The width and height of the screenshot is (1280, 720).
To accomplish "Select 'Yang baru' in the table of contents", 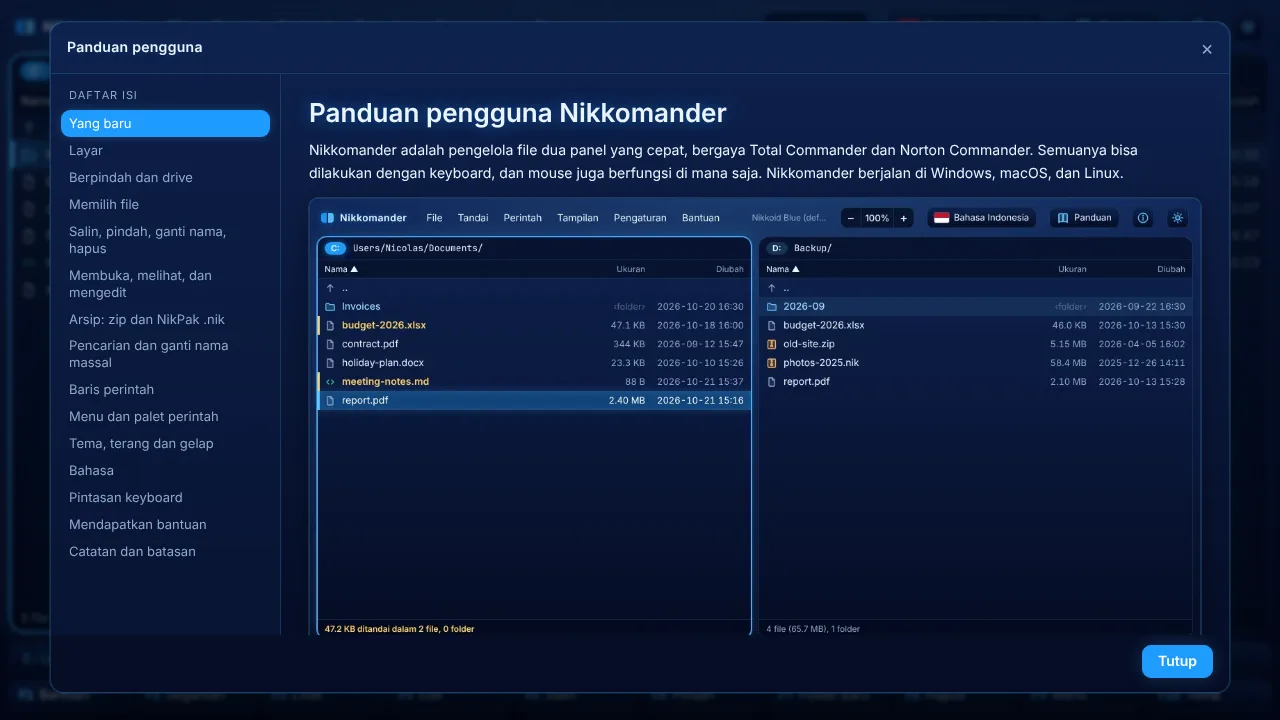I will click(165, 123).
